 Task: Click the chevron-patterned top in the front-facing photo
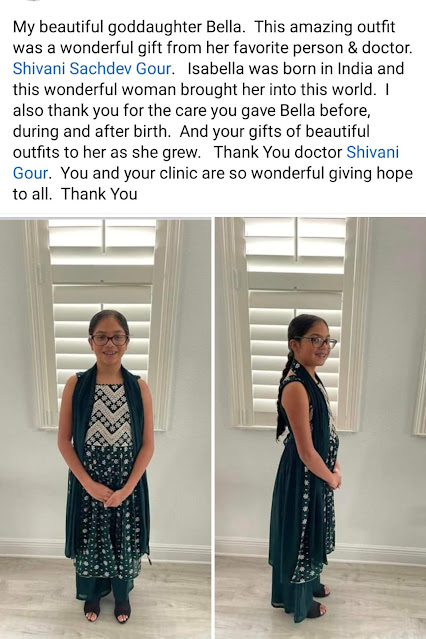[109, 414]
